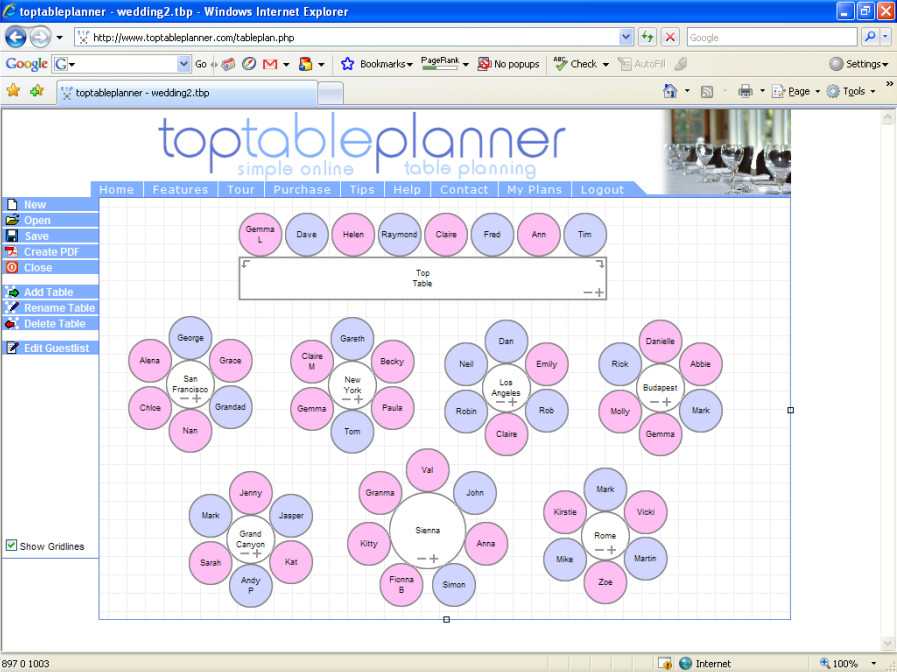Click plus on Sienna table

[x=434, y=558]
